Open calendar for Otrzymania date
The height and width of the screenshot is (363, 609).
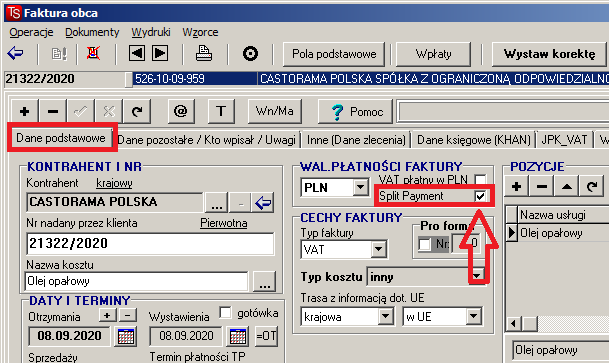[125, 336]
